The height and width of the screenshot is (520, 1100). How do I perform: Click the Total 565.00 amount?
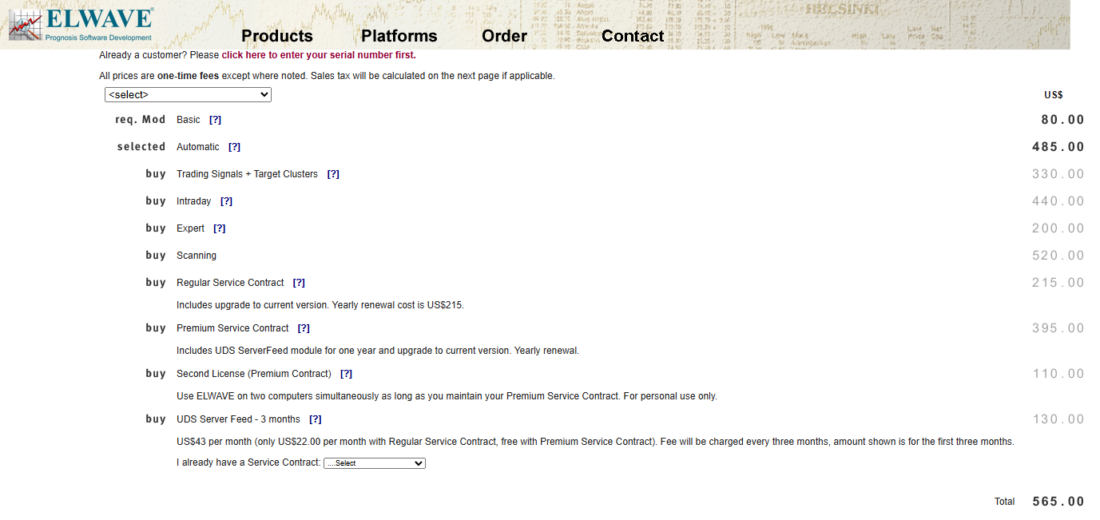pyautogui.click(x=1058, y=502)
